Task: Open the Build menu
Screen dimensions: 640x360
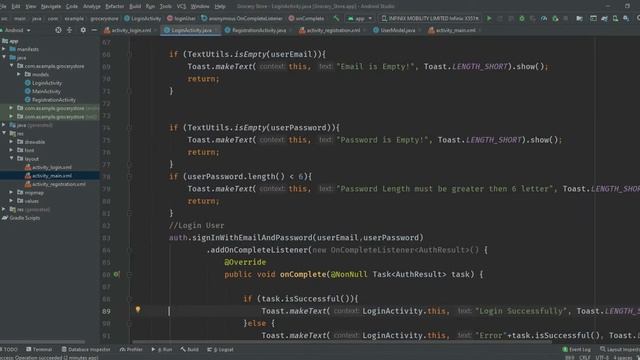Action: pos(135,6)
